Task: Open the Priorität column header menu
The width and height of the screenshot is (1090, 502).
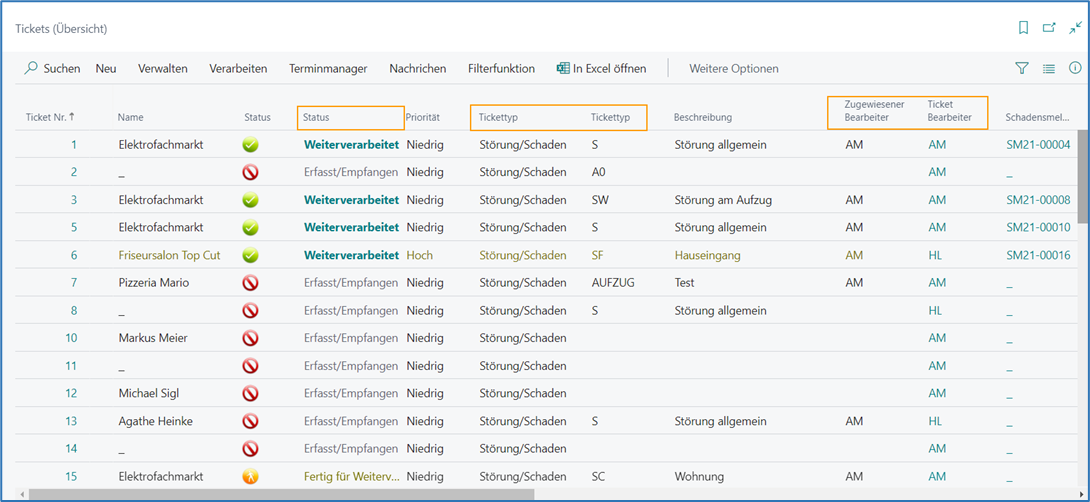Action: (x=423, y=118)
